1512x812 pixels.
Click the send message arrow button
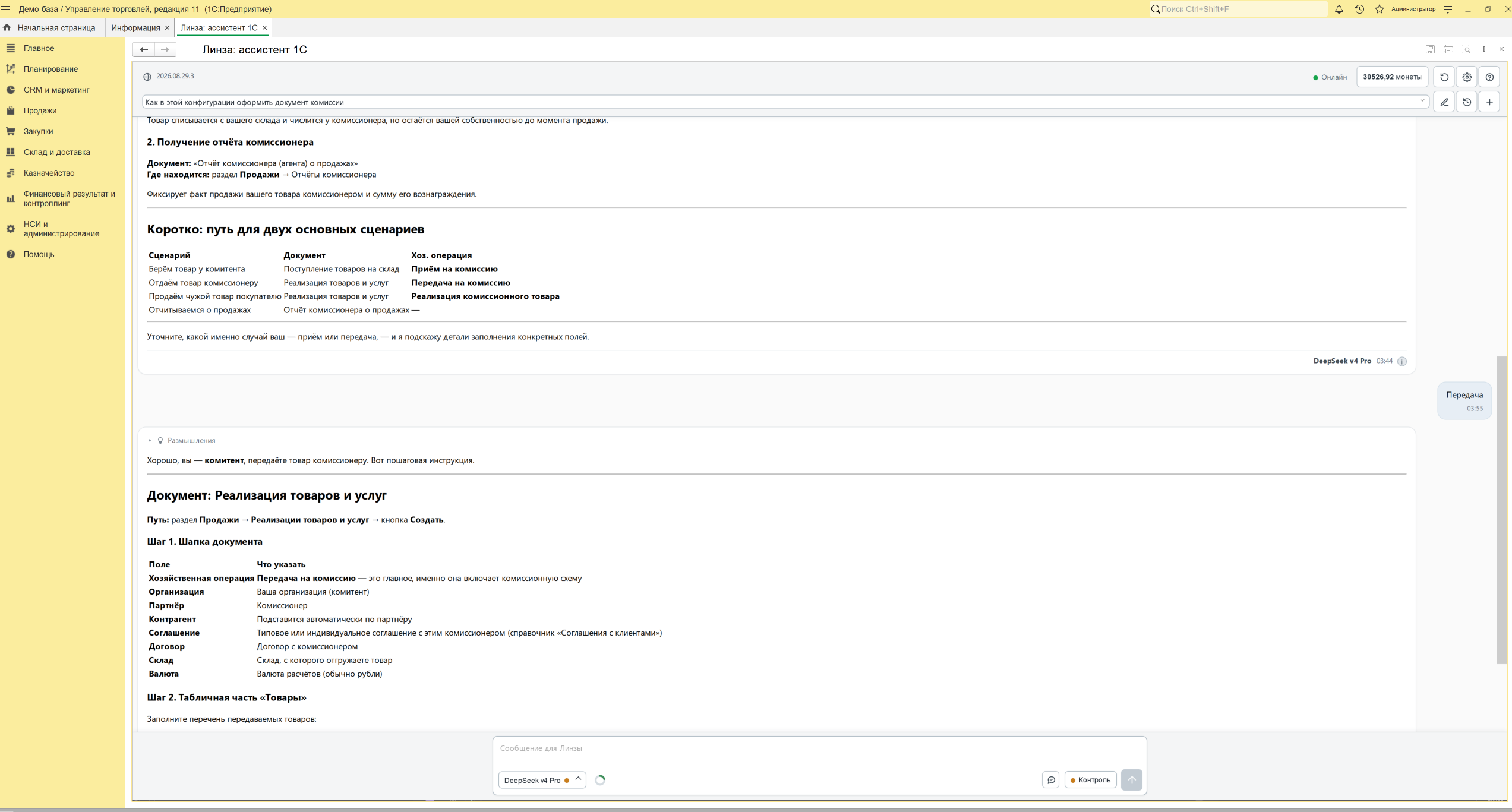[x=1132, y=780]
